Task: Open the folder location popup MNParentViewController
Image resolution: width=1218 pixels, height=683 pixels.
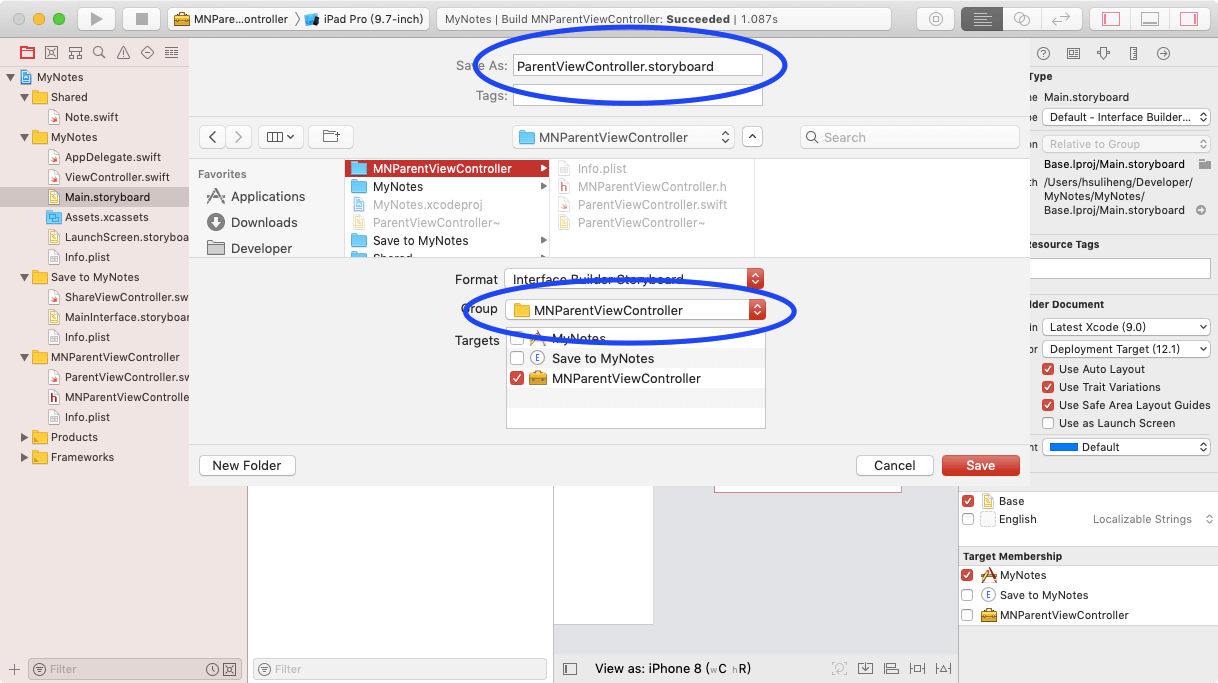Action: click(624, 137)
